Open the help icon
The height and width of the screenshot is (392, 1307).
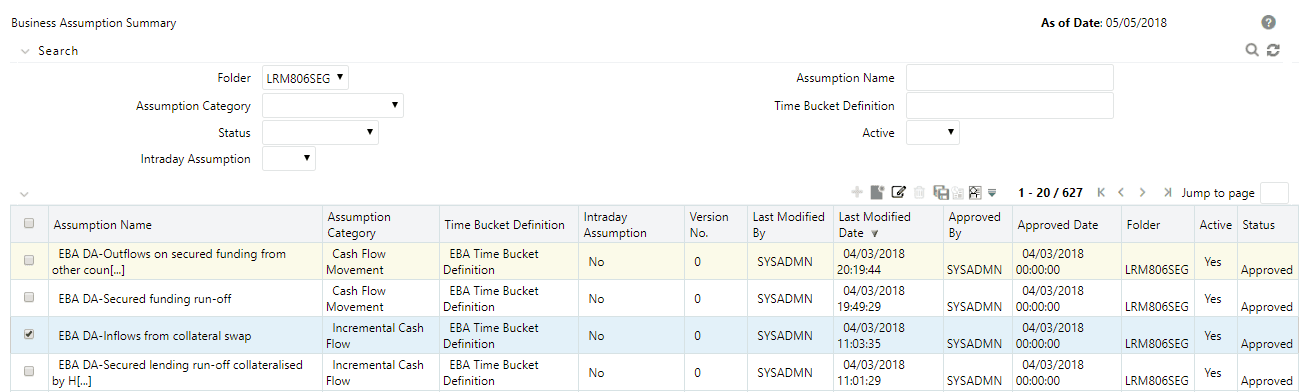tap(1269, 22)
